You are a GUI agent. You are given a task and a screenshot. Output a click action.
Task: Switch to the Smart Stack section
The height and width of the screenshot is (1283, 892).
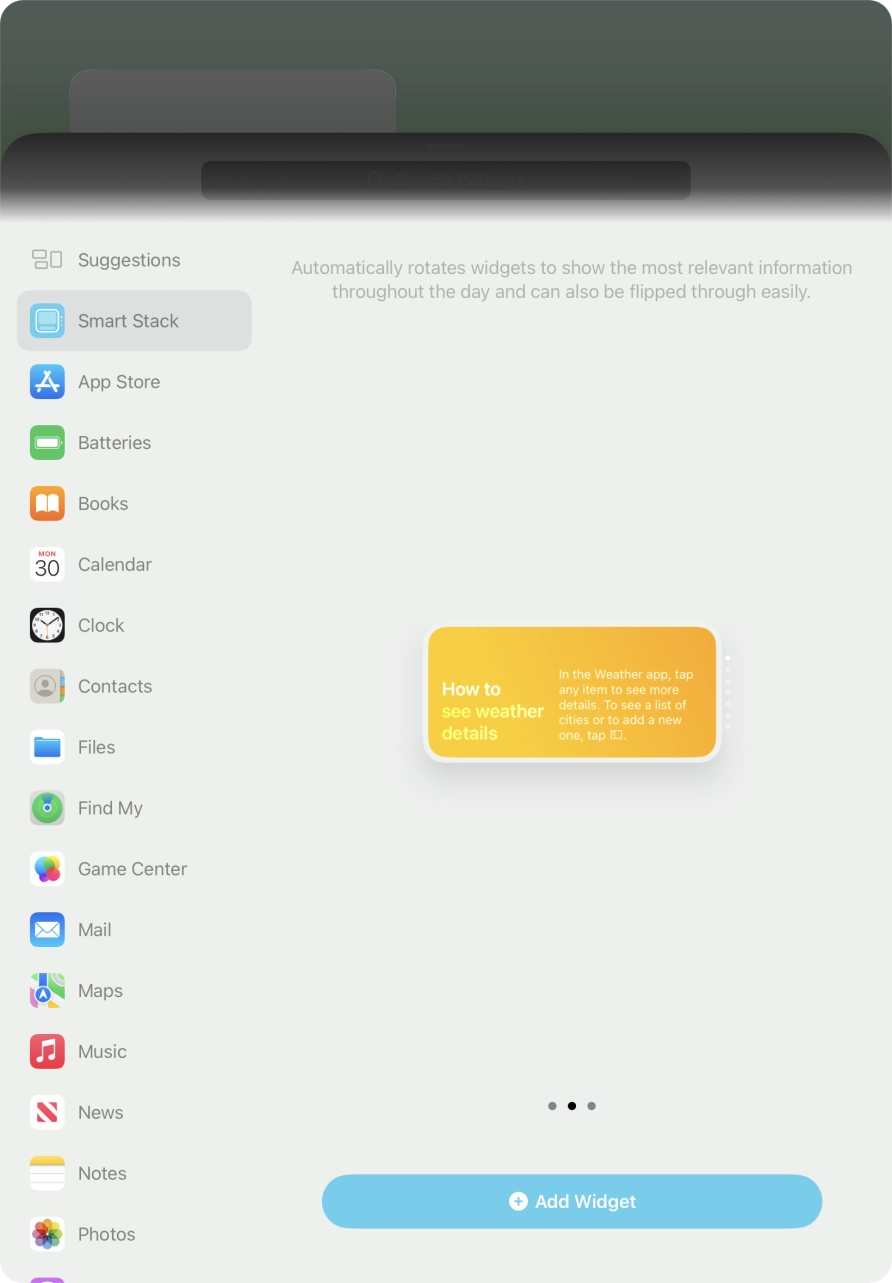click(x=128, y=321)
